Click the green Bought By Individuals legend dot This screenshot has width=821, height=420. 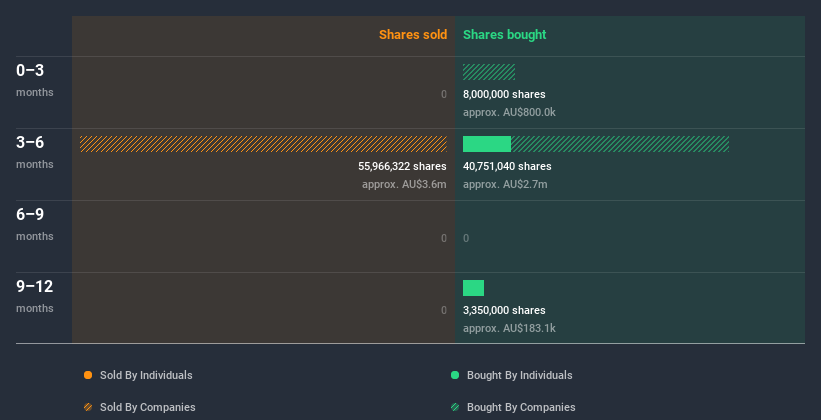[455, 375]
